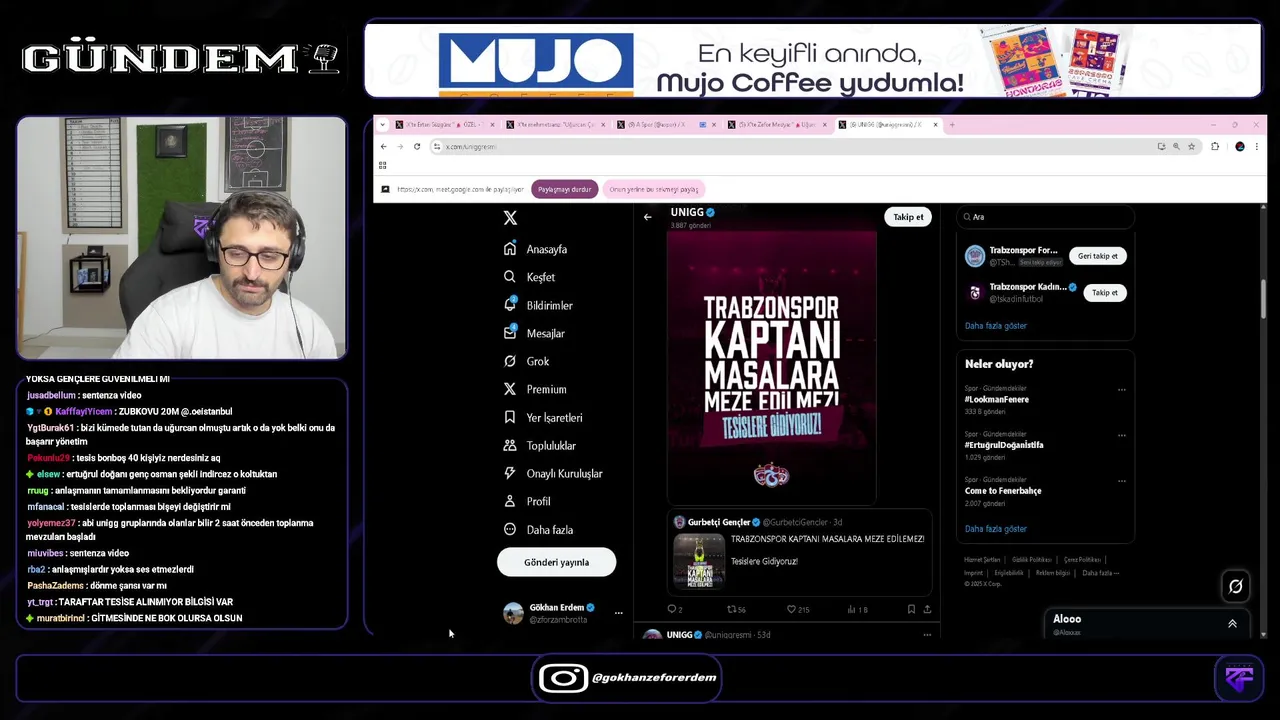Viewport: 1280px width, 720px height.
Task: Click Takip et button for UNIGG
Action: [909, 217]
